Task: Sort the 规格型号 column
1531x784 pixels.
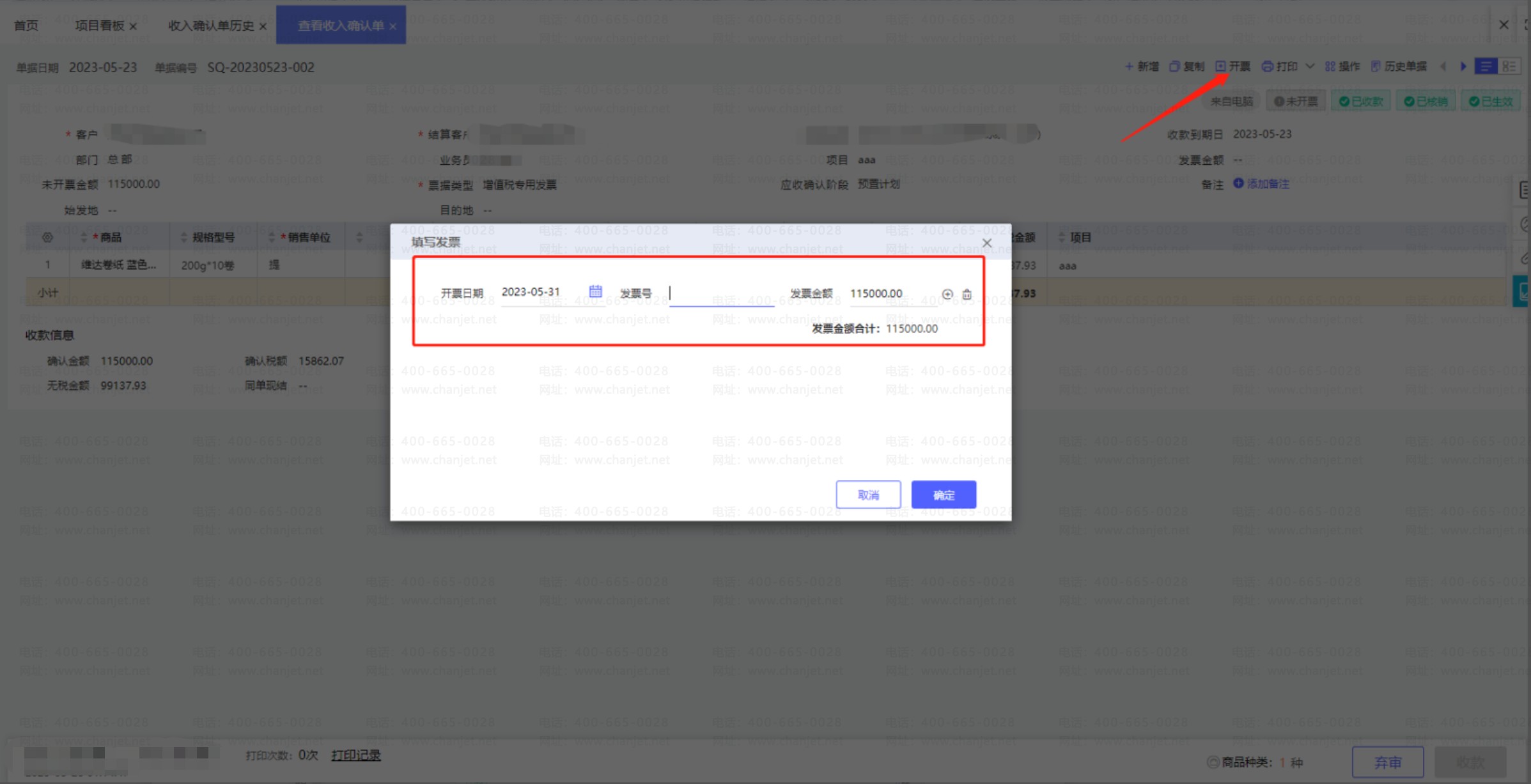Action: [183, 238]
